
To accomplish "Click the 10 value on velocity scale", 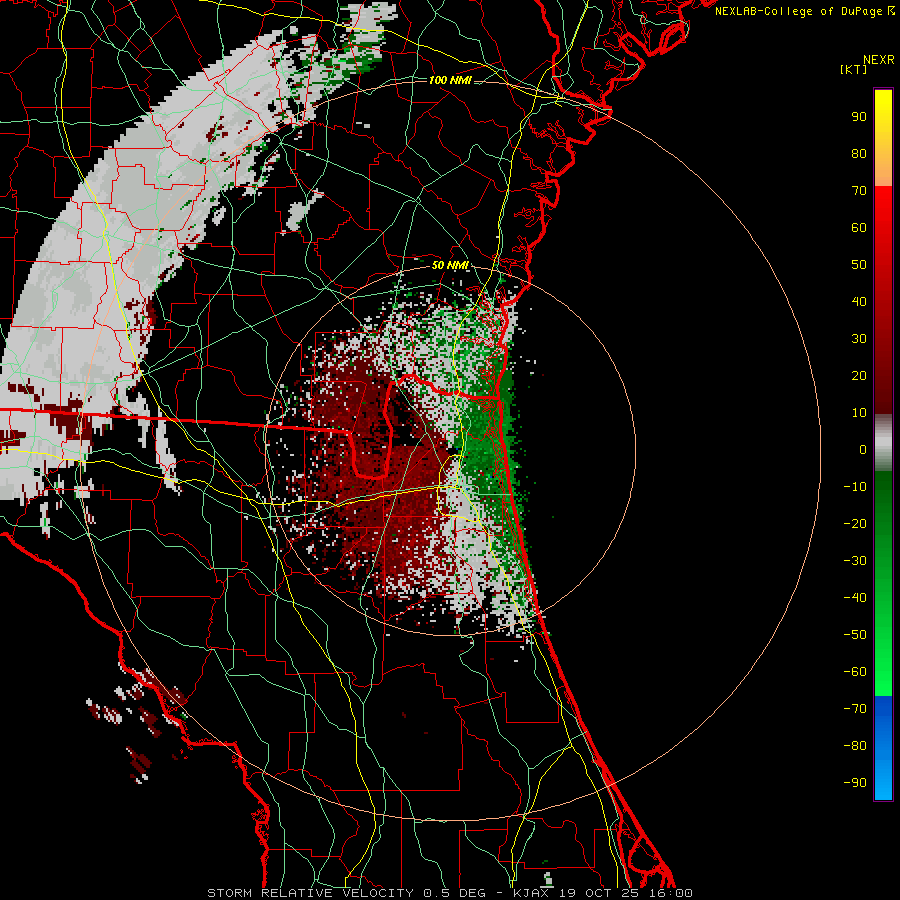I will pos(859,413).
